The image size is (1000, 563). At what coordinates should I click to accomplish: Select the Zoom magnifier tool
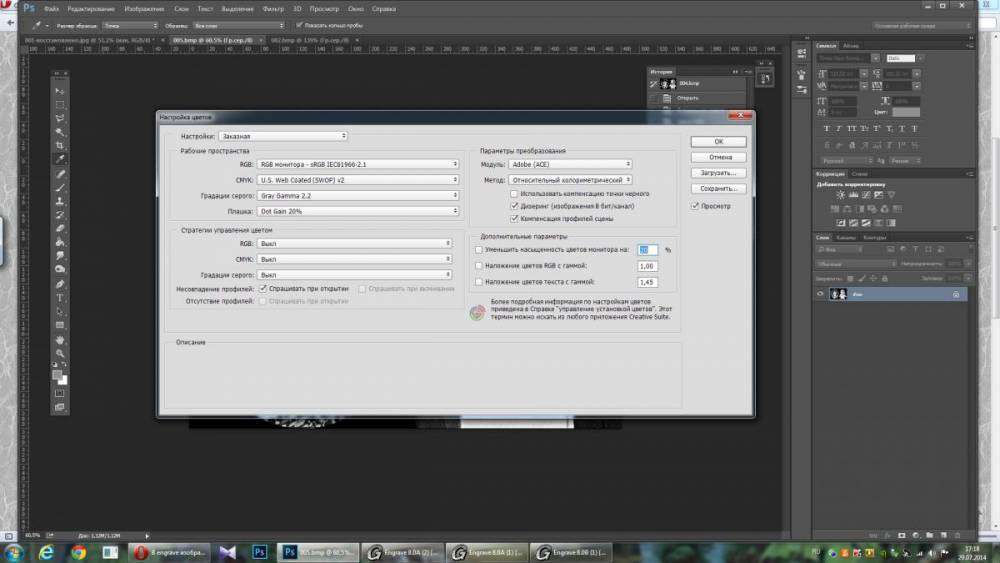pyautogui.click(x=60, y=353)
